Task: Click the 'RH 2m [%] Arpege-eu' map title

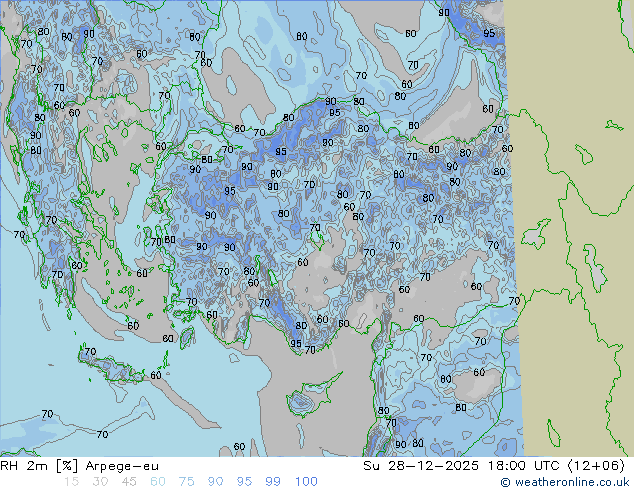Action: [x=79, y=466]
